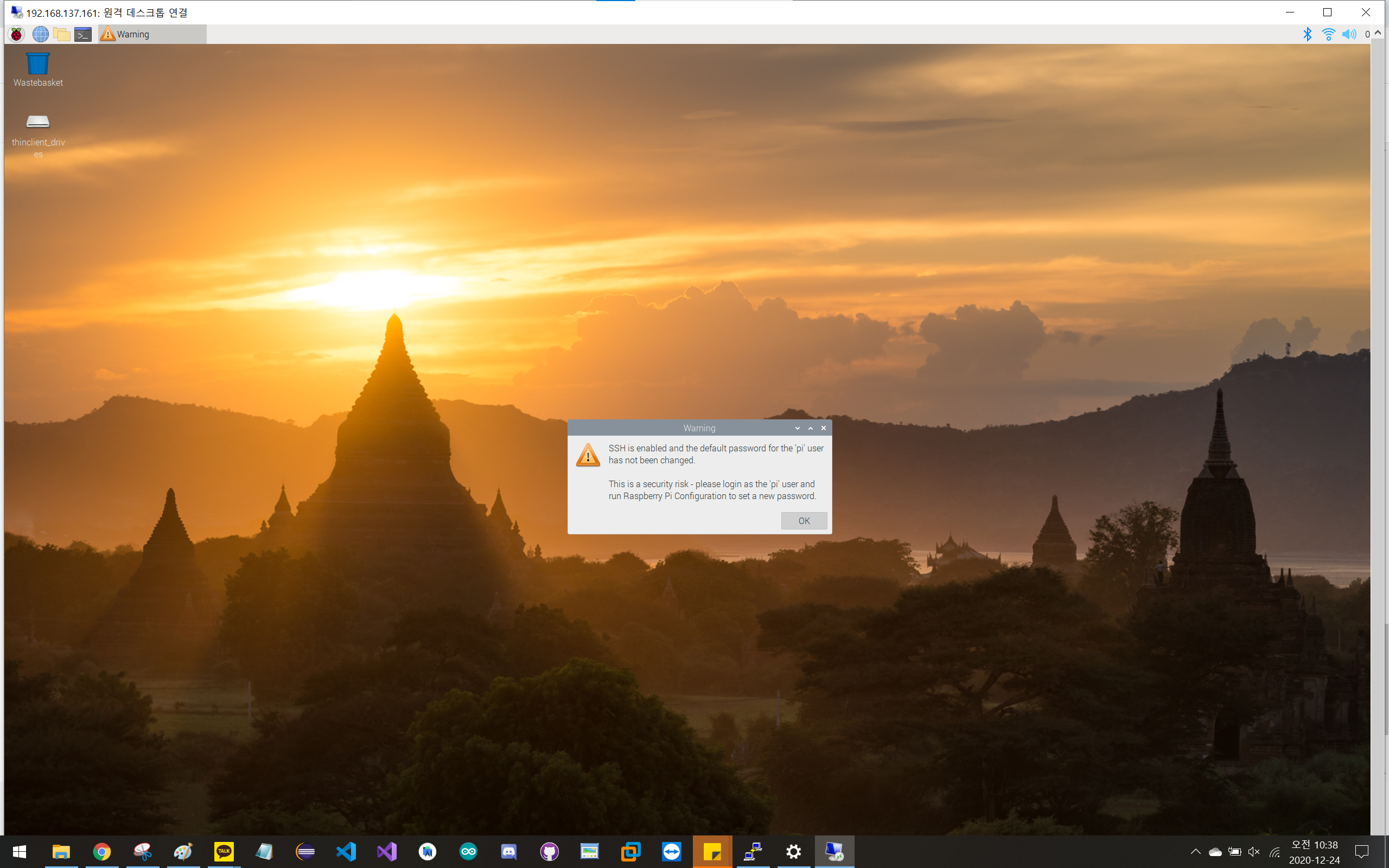Select the Warning task in taskbar panel
Screen dimensions: 1389x868
[152, 34]
